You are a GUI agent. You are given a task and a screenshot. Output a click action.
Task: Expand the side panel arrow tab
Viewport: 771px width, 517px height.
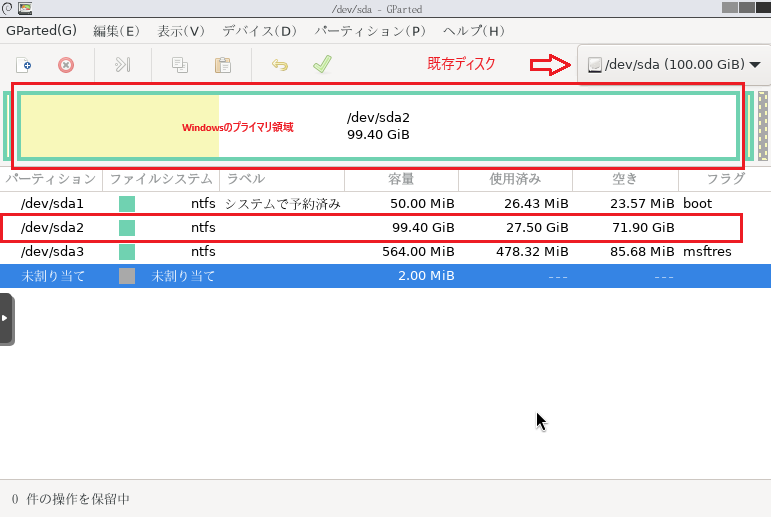tap(6, 319)
